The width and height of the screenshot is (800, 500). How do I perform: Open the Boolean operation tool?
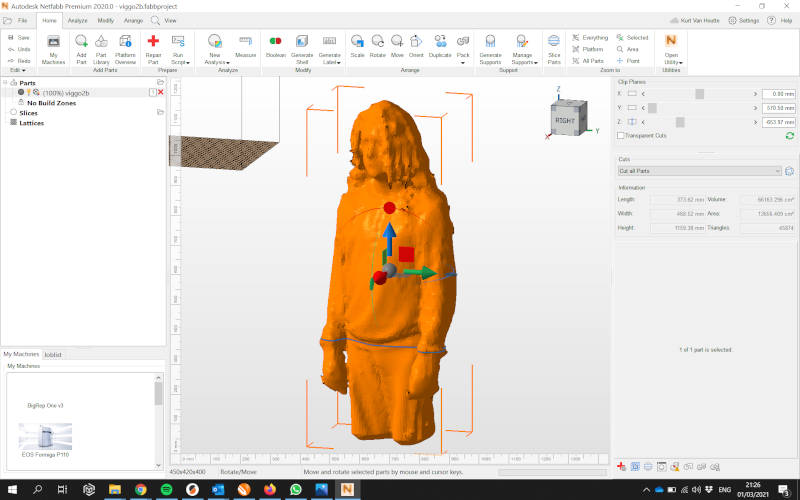(x=276, y=46)
